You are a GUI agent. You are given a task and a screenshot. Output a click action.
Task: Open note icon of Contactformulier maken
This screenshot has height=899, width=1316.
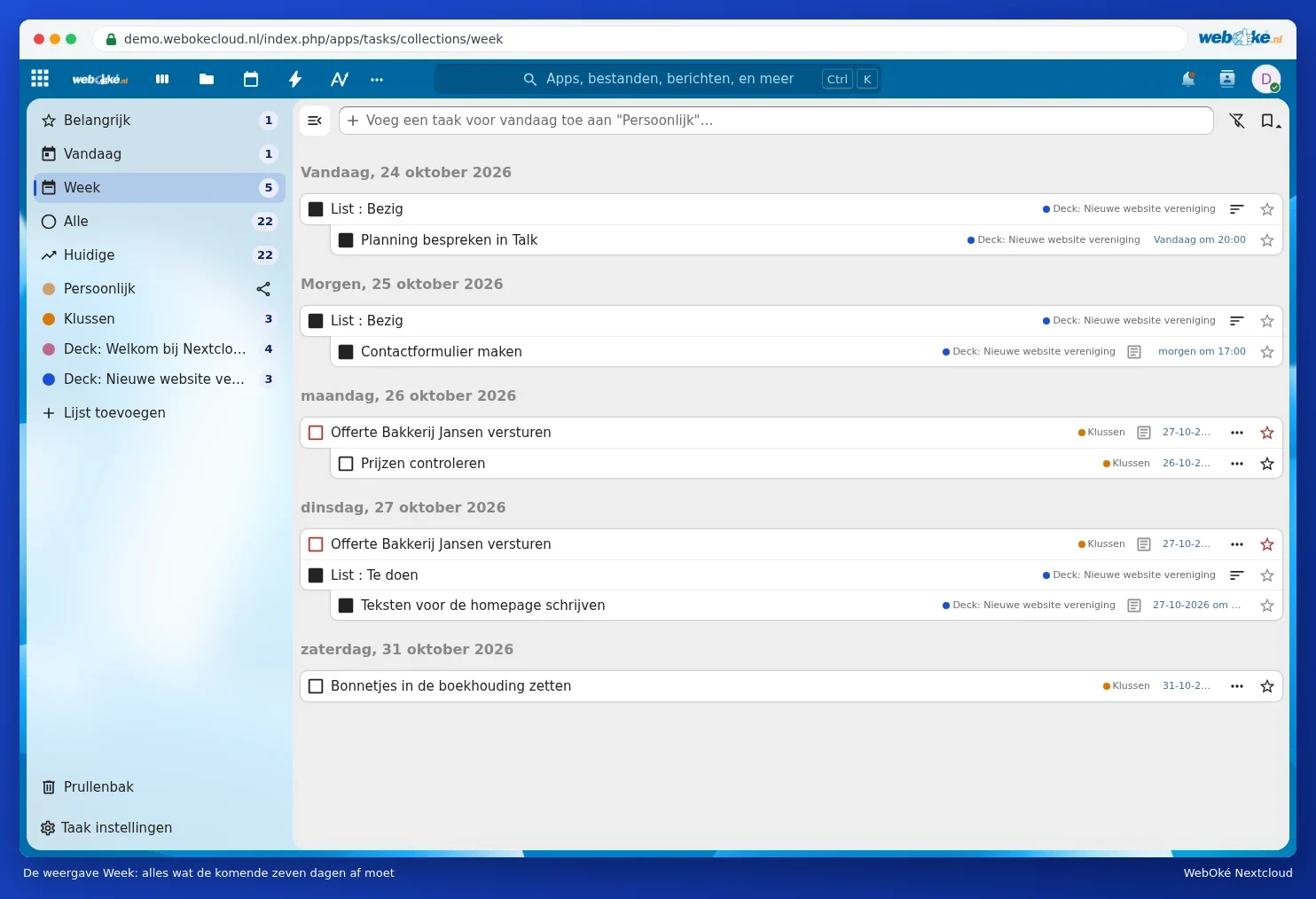[x=1134, y=352]
